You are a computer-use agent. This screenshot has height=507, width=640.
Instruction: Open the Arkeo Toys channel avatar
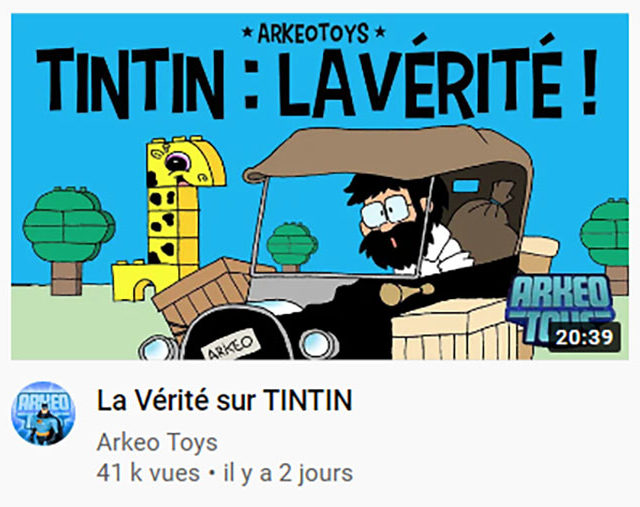pos(43,414)
